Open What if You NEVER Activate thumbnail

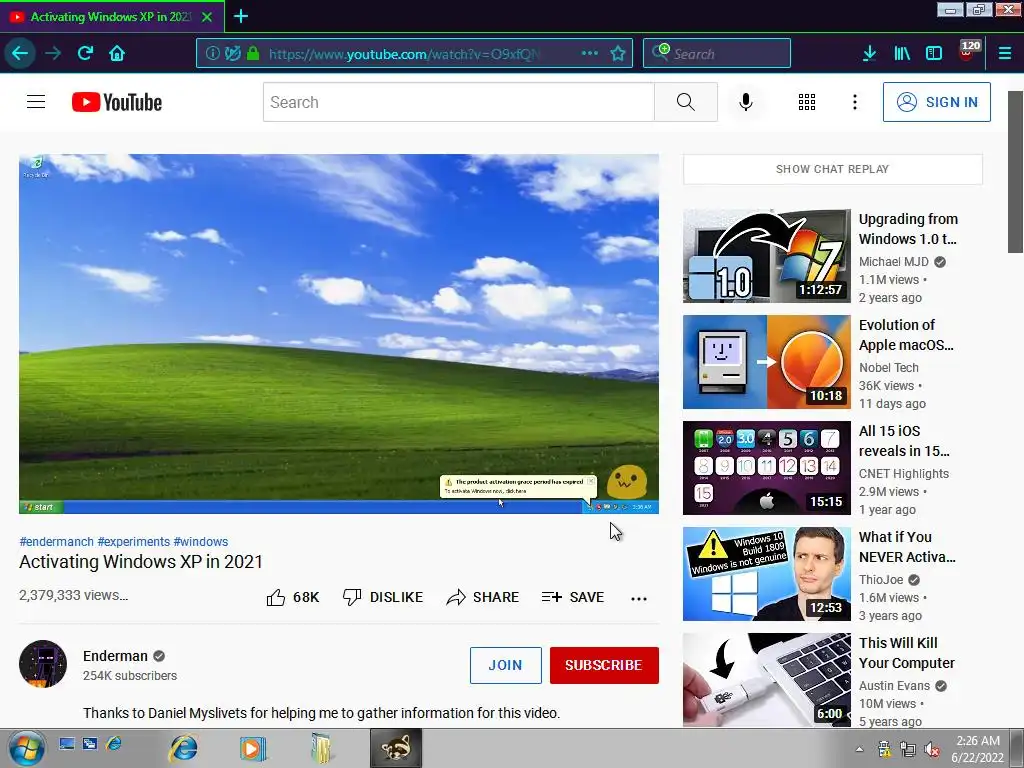tap(767, 573)
